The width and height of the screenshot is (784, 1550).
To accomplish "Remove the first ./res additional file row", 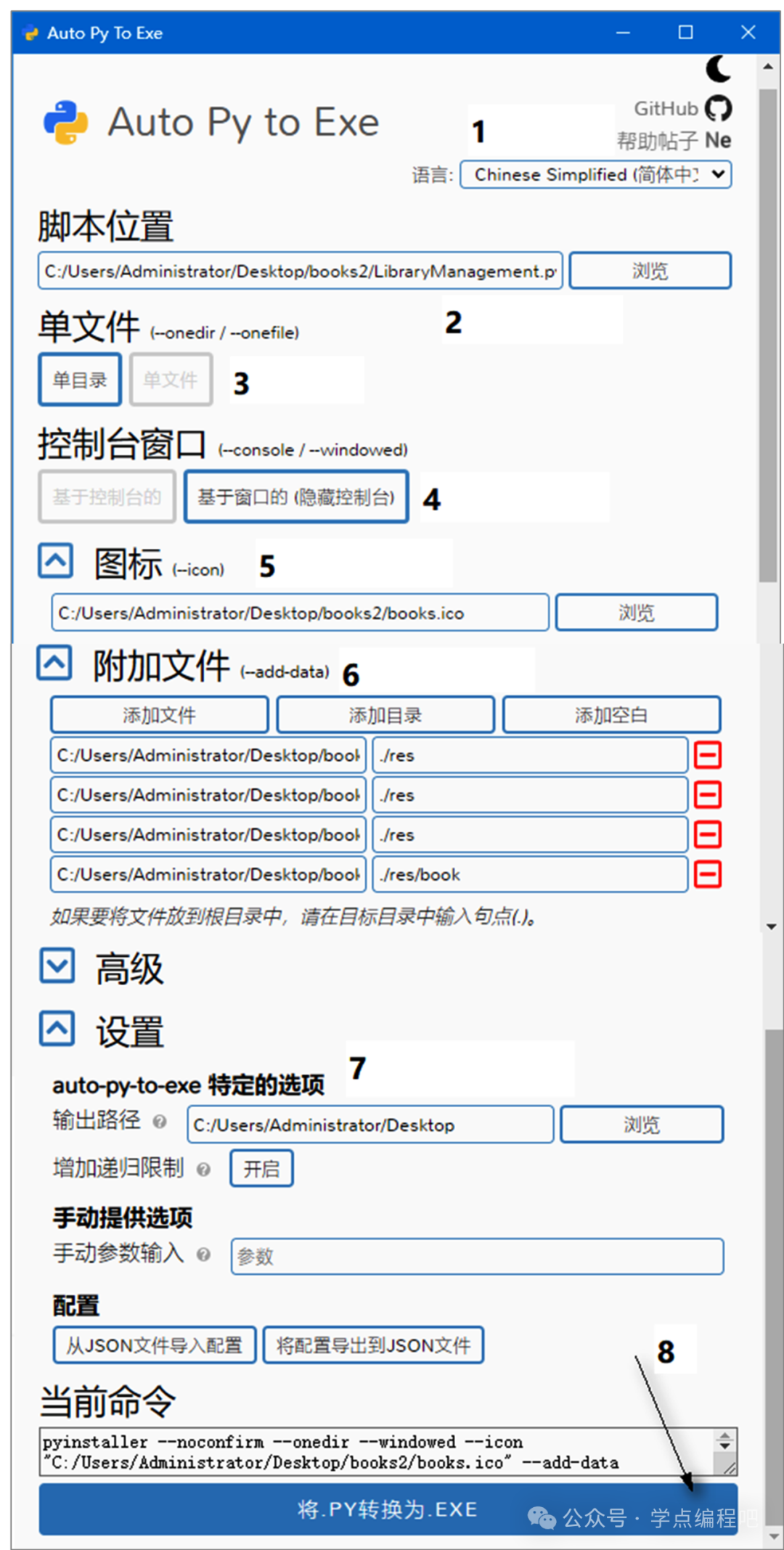I will pos(708,756).
